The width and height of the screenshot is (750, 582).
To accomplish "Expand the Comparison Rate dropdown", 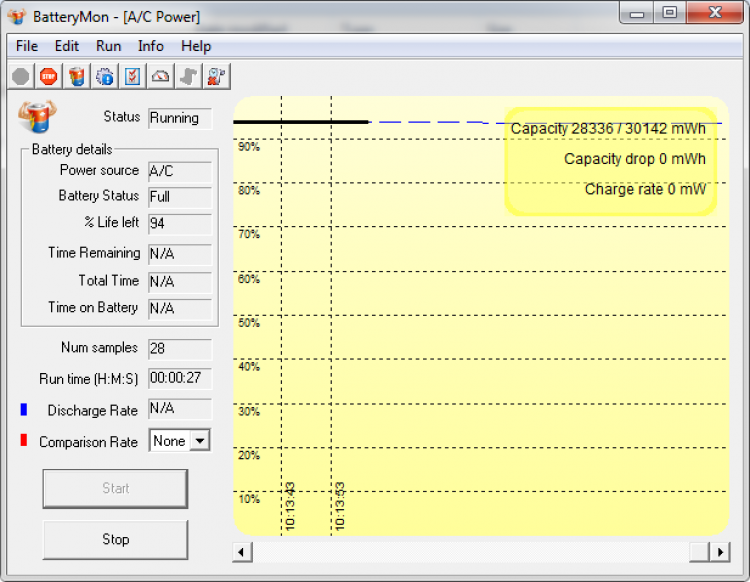I will 200,440.
